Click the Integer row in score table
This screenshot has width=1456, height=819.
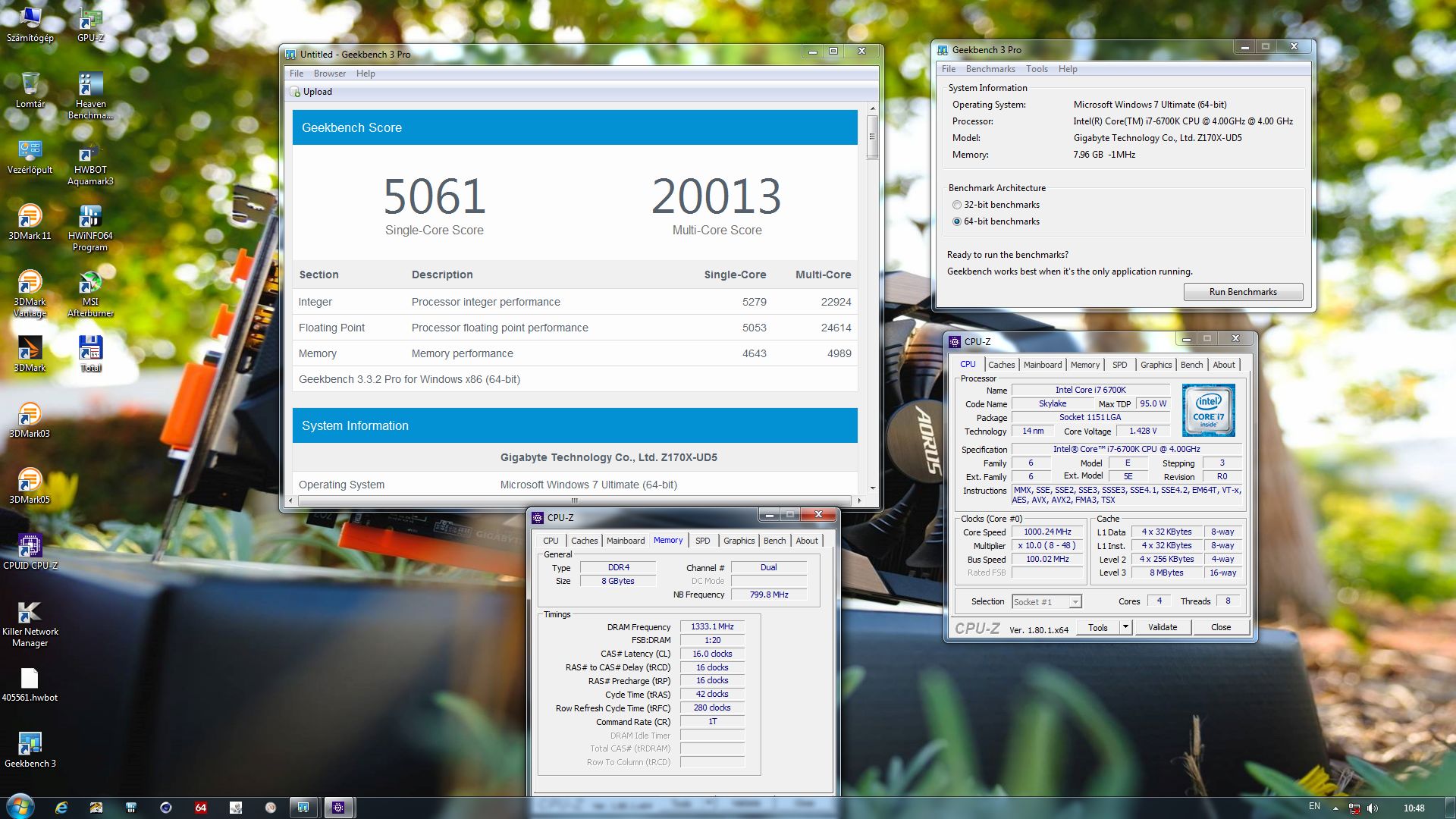pyautogui.click(x=575, y=302)
